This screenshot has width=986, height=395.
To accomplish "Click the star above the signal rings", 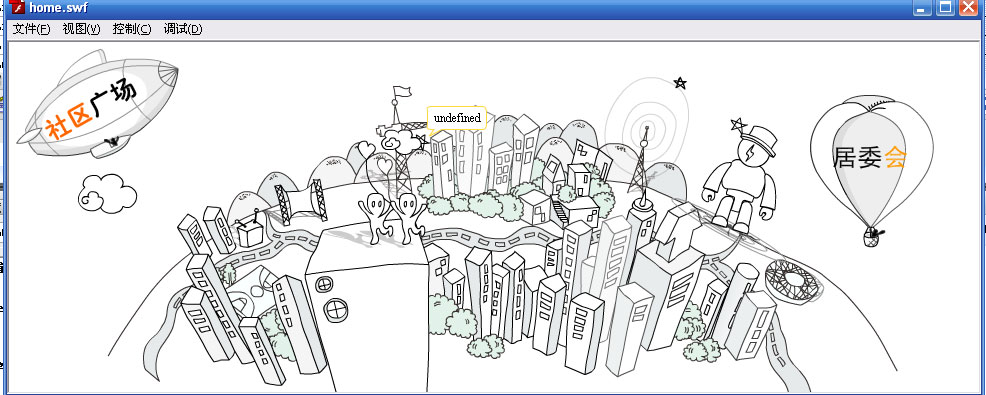I will coord(680,83).
